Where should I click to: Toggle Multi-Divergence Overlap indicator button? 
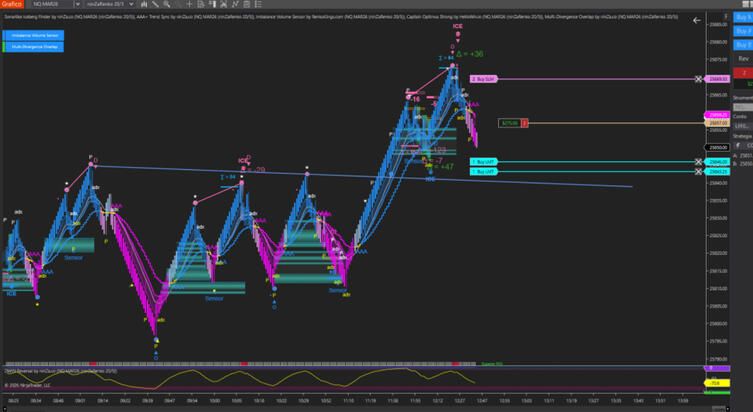[33, 46]
